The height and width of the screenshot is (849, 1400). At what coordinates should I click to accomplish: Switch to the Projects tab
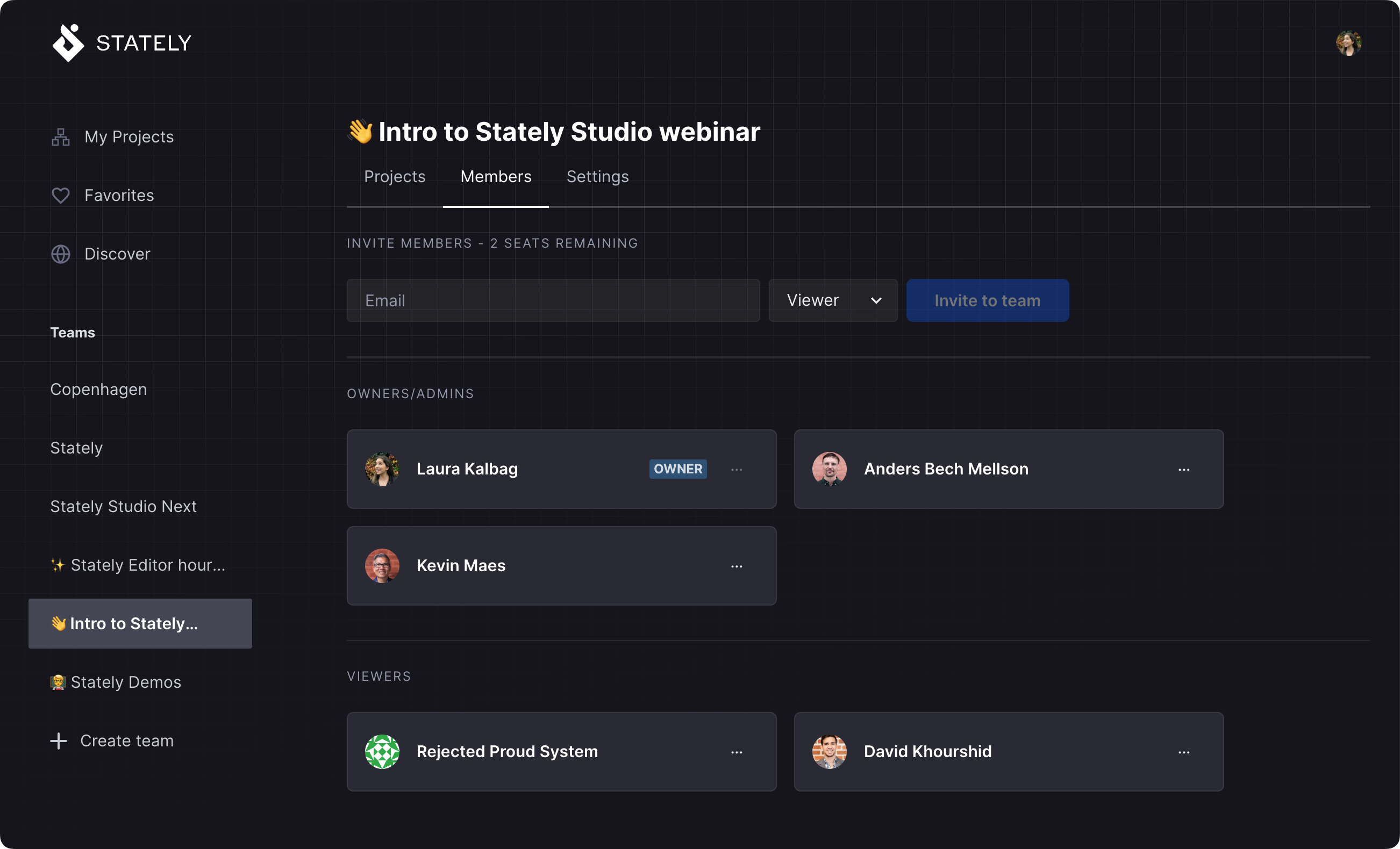coord(396,176)
